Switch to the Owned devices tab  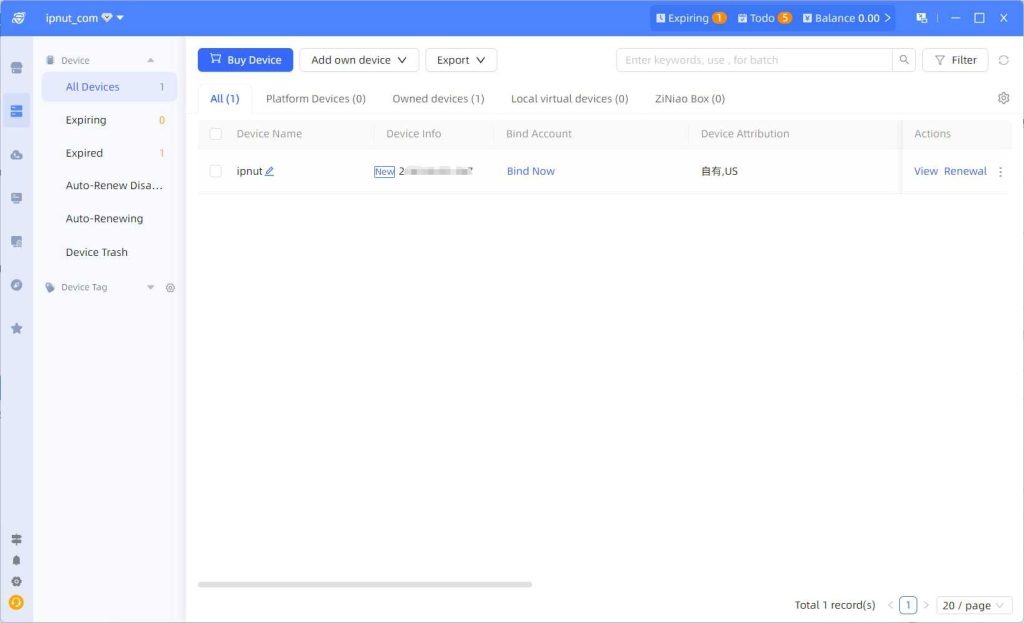point(438,99)
